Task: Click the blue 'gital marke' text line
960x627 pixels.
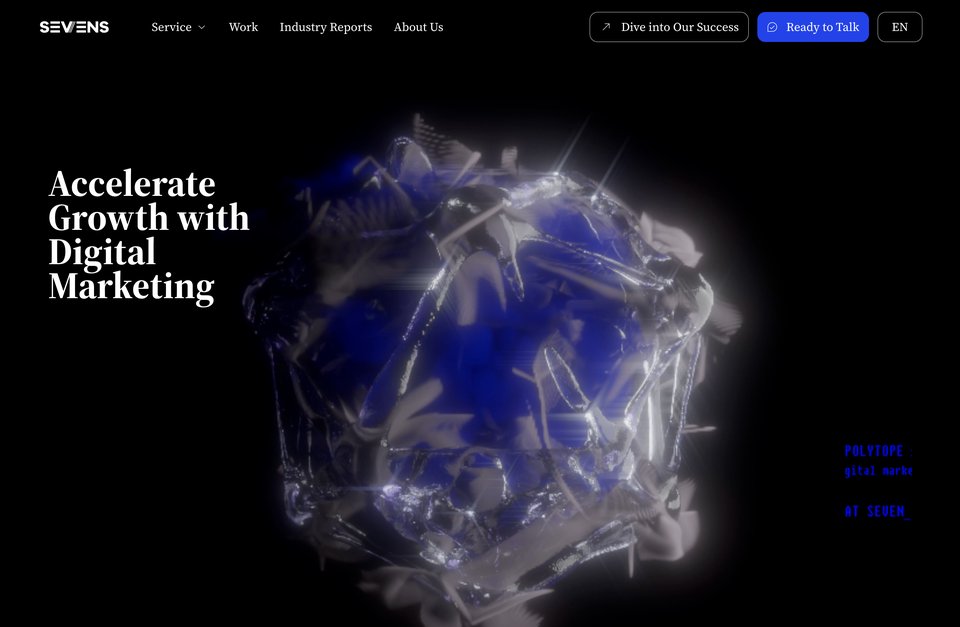Action: click(879, 471)
